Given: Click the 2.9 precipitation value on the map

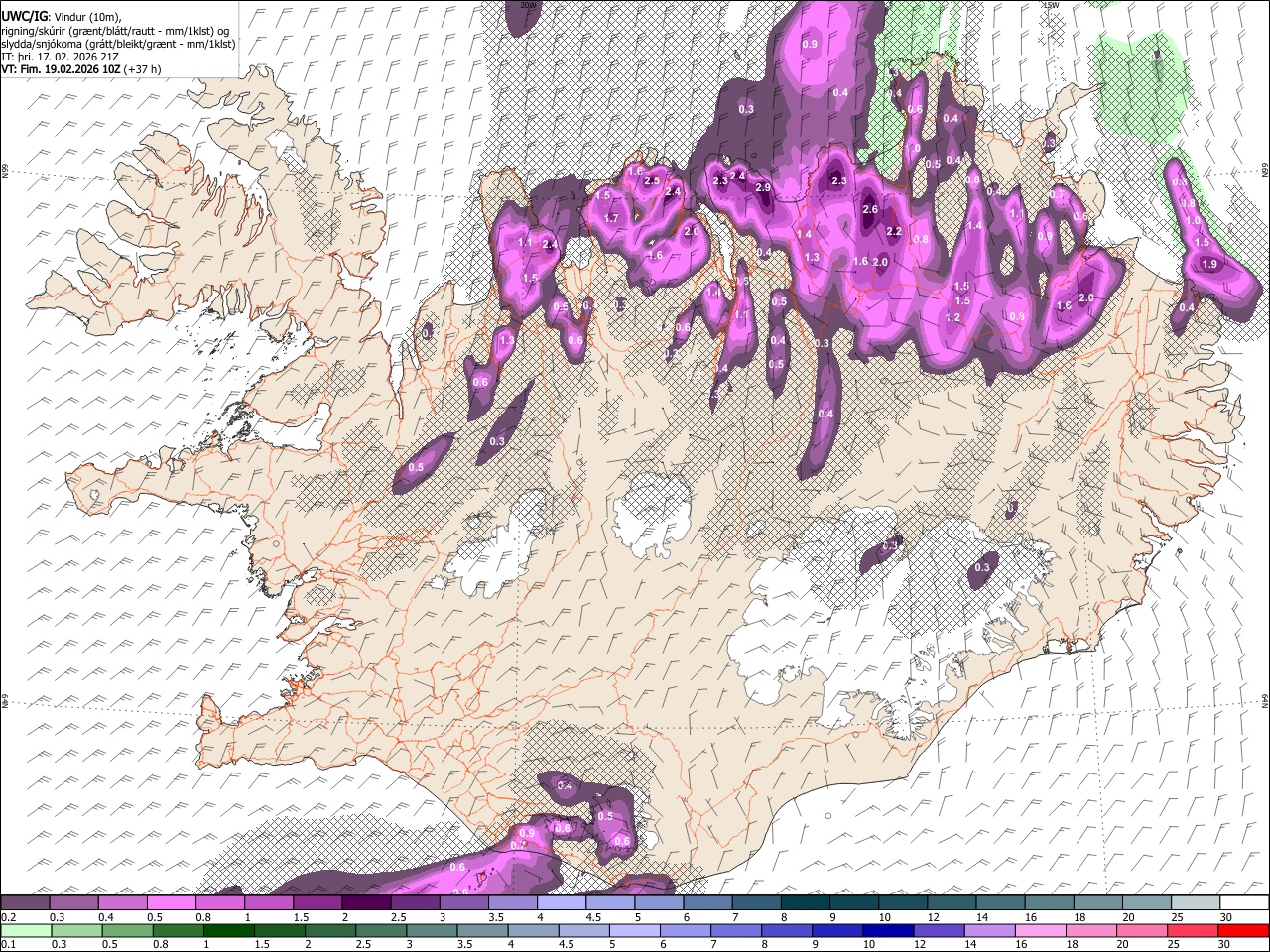Looking at the screenshot, I should click(x=763, y=187).
